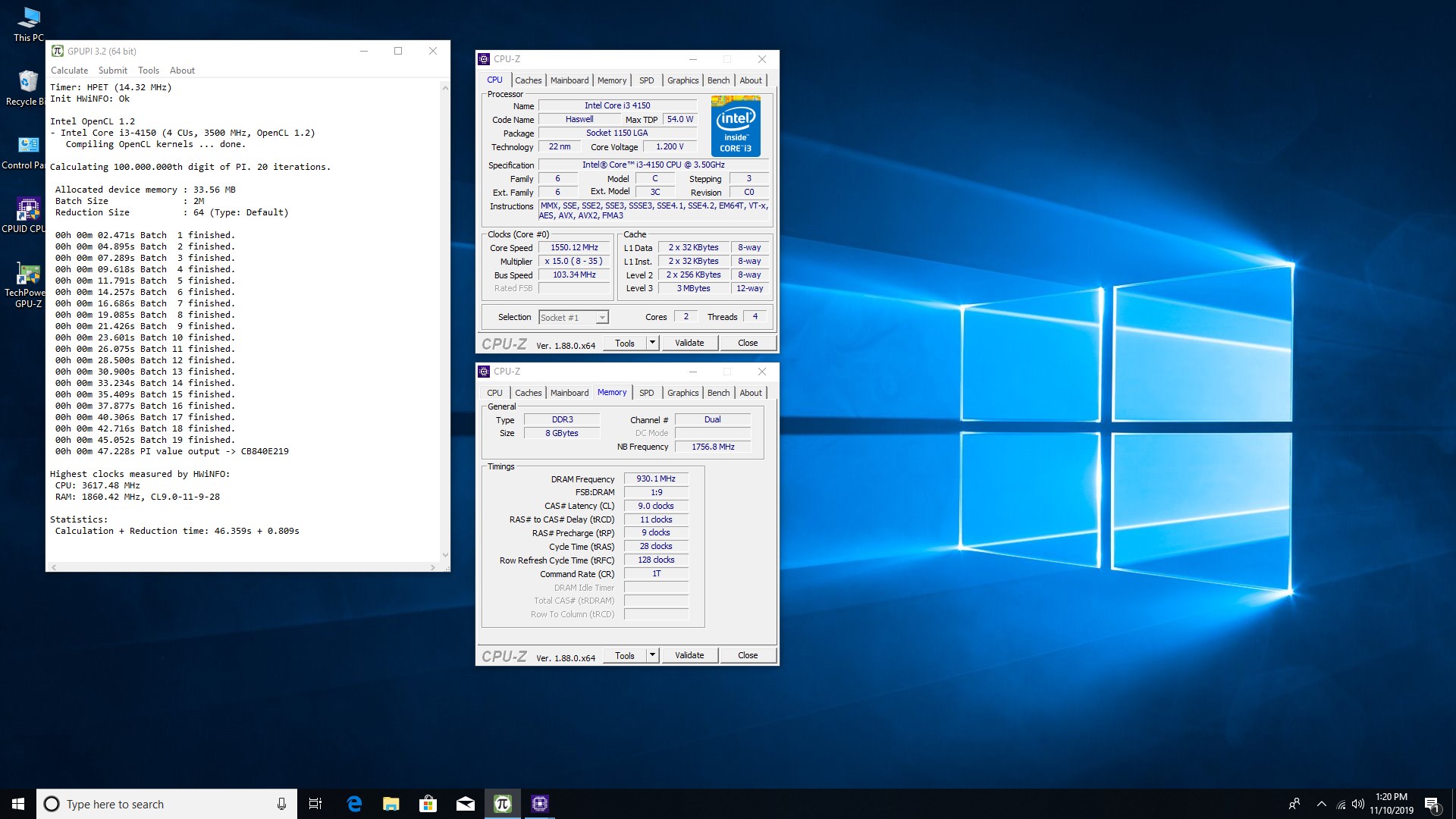Open the Recycle Bin desktop icon

click(26, 88)
